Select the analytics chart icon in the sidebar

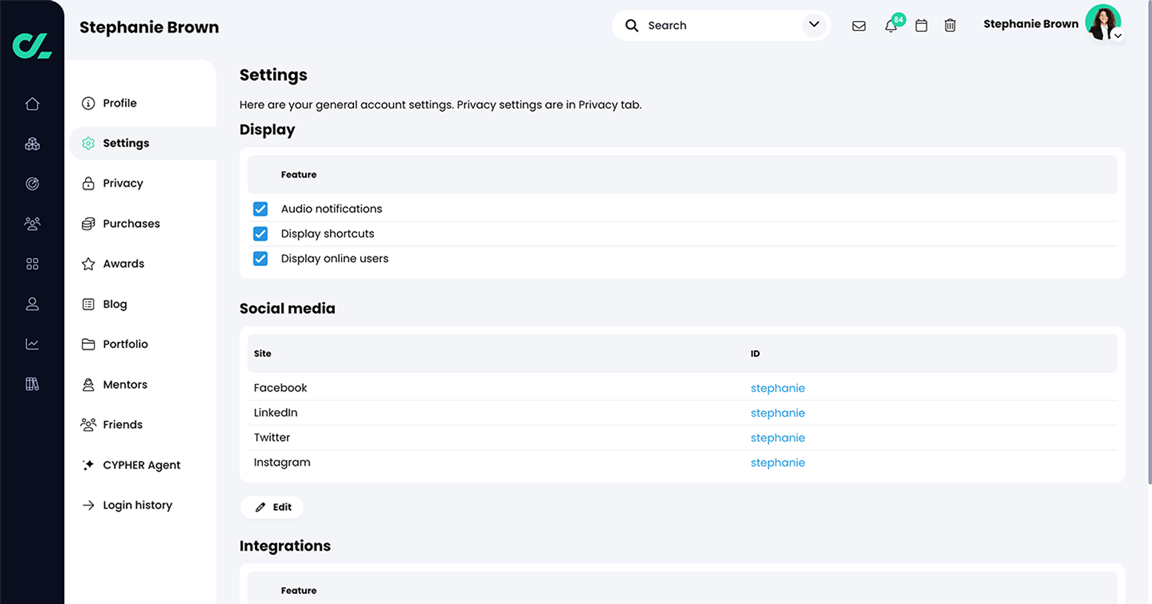coord(31,343)
